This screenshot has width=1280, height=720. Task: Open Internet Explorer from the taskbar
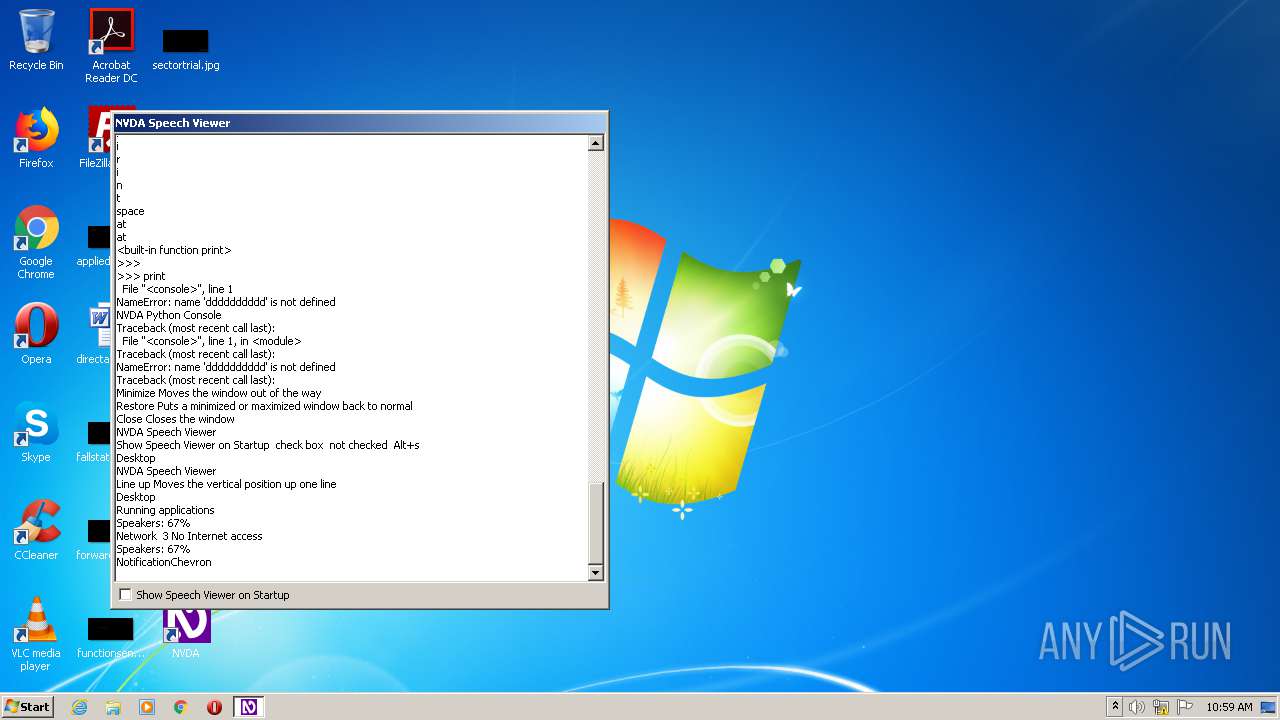point(79,707)
